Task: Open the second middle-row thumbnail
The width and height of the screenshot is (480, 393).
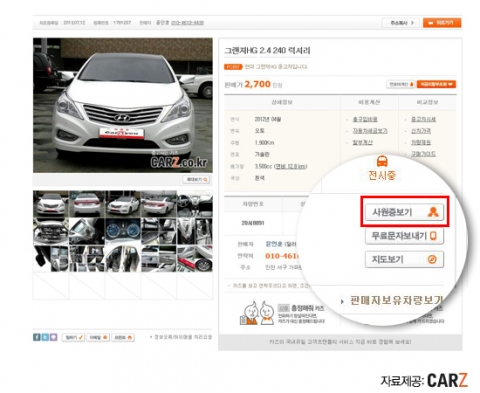Action: (87, 231)
